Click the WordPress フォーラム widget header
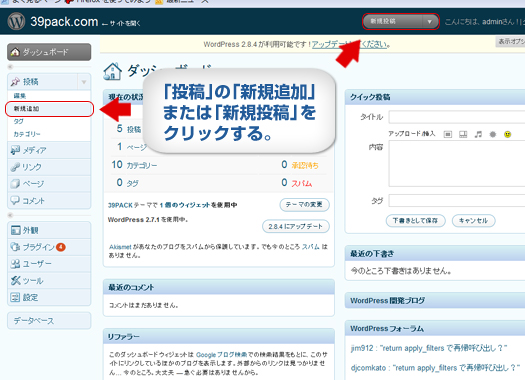525x380 pixels. 435,328
